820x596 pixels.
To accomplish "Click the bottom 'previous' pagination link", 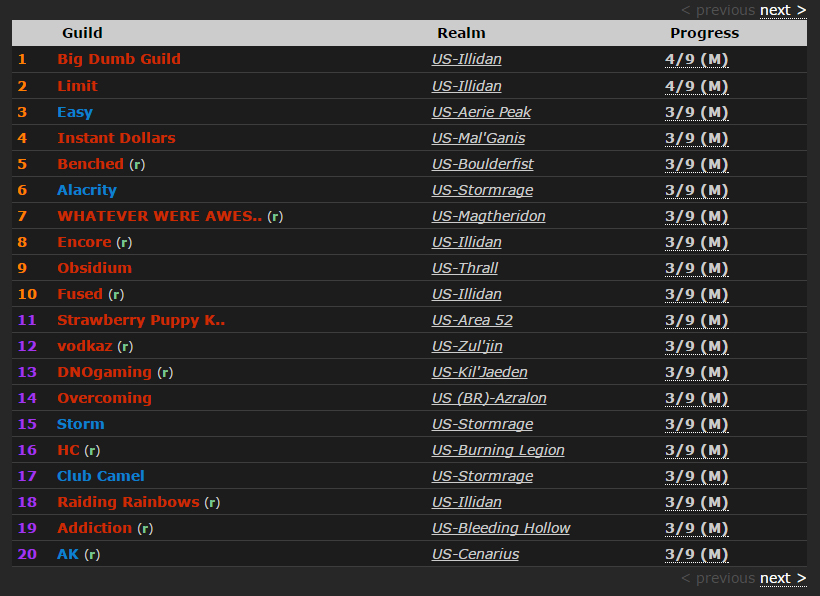I will pyautogui.click(x=718, y=578).
